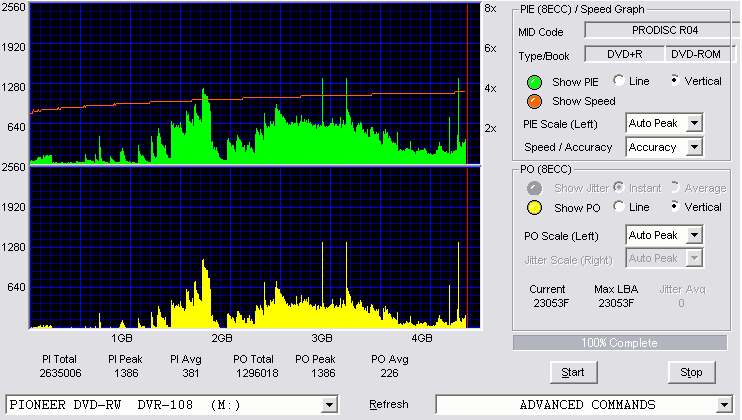Image resolution: width=742 pixels, height=420 pixels.
Task: Click the Start button
Action: tap(573, 373)
